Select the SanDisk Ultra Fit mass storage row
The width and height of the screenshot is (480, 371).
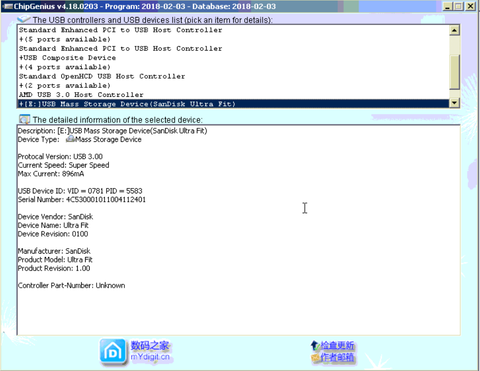click(x=233, y=104)
